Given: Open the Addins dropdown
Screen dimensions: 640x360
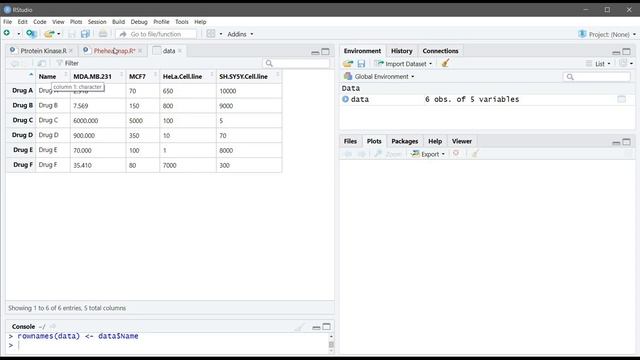Looking at the screenshot, I should [x=240, y=34].
